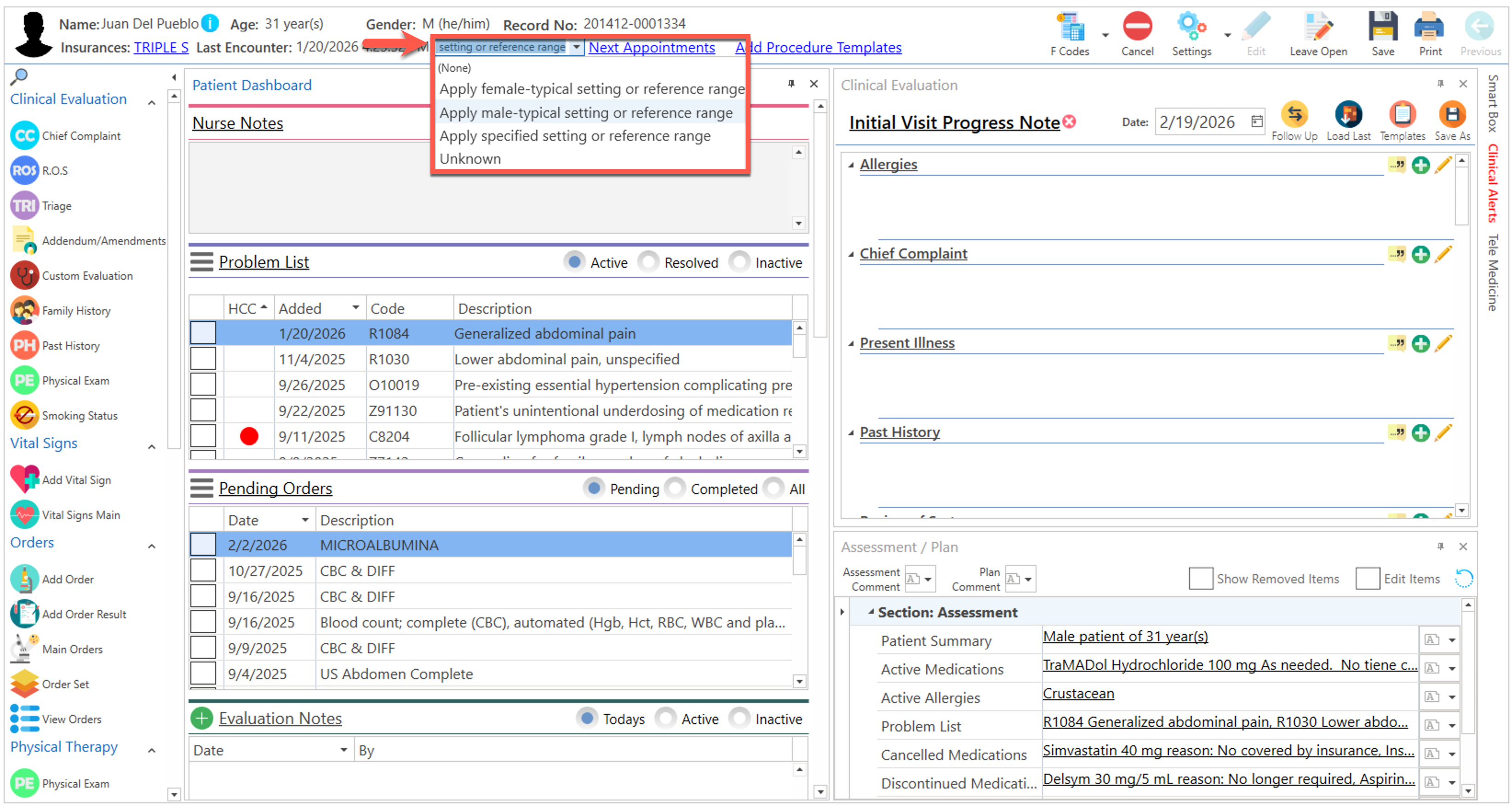1512x806 pixels.
Task: Click the Date field showing 2/19/2026
Action: [x=1197, y=122]
